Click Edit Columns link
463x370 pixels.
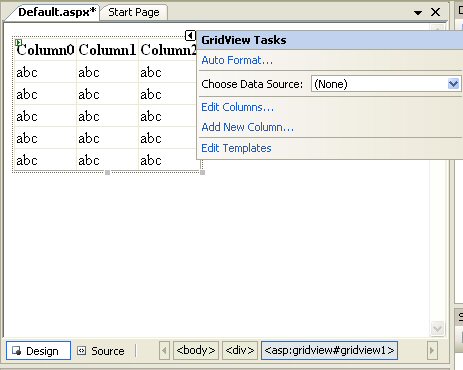point(238,107)
